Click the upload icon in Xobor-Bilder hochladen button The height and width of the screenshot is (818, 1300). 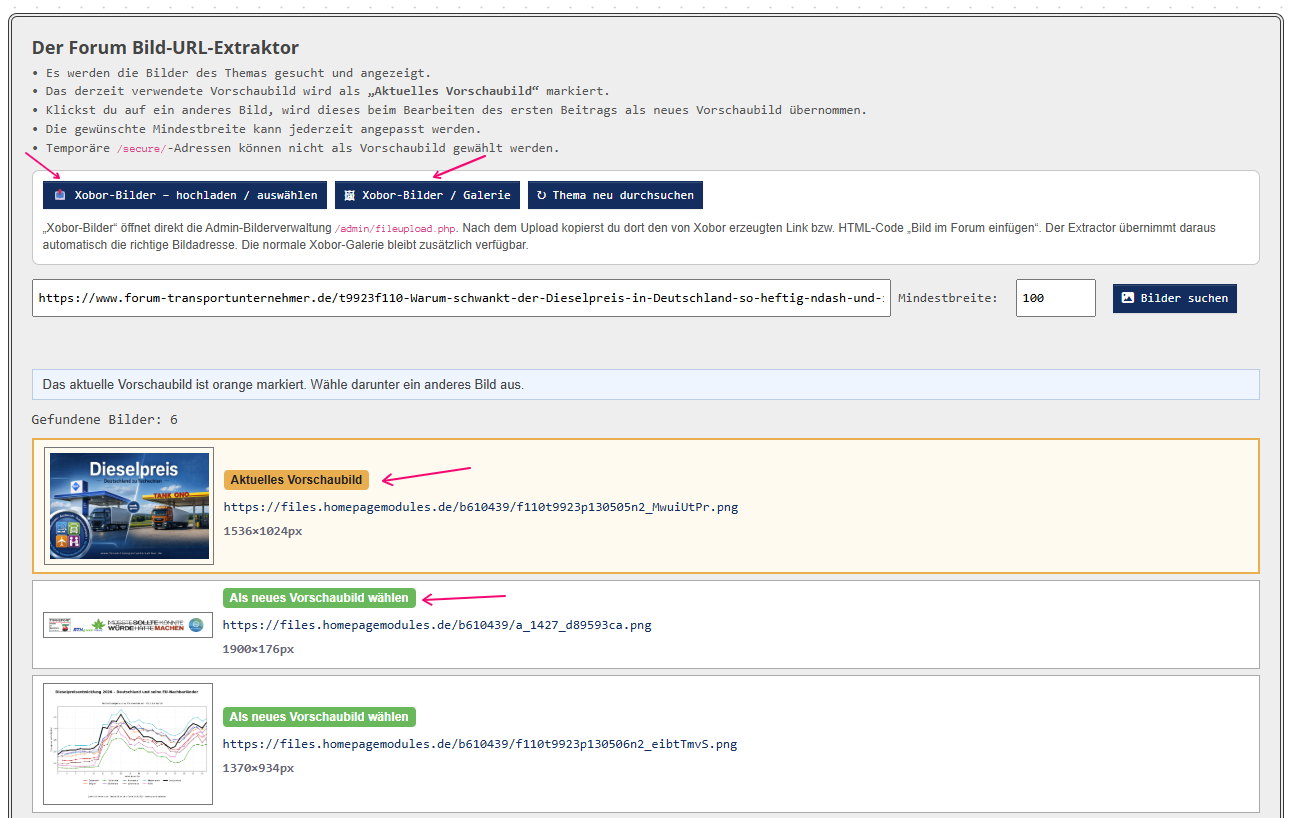(60, 195)
